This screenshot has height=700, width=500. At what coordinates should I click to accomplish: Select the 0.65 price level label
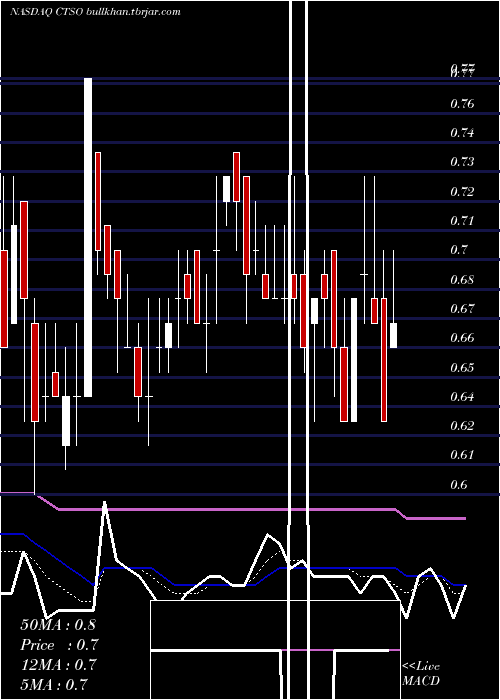click(x=462, y=368)
